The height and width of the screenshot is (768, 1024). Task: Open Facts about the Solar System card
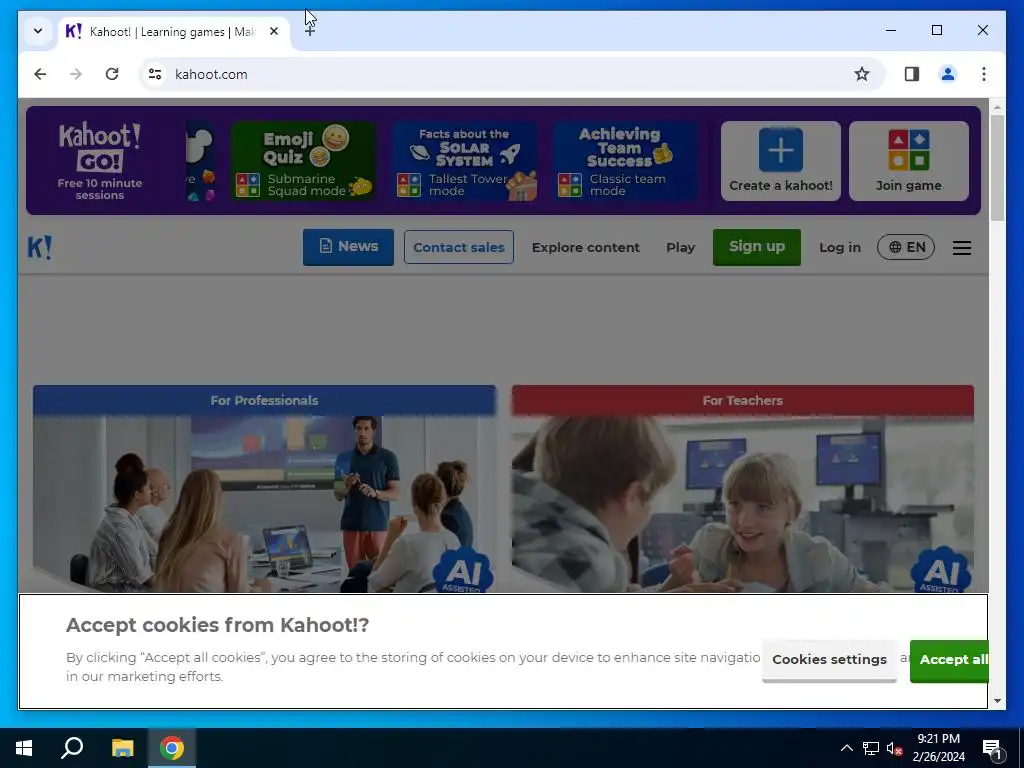[x=464, y=161]
